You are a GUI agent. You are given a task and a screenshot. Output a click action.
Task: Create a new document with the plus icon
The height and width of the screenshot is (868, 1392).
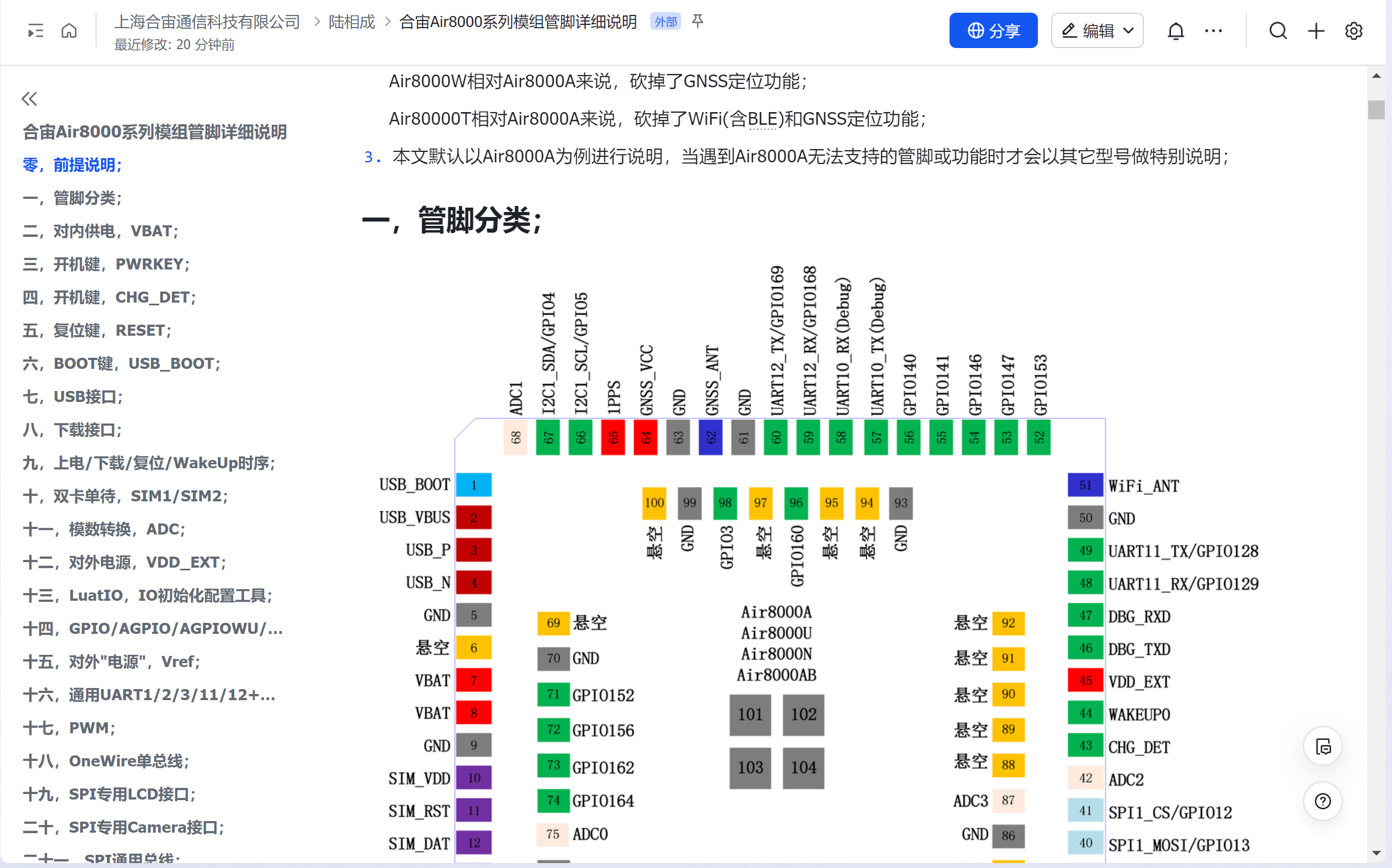click(x=1316, y=30)
